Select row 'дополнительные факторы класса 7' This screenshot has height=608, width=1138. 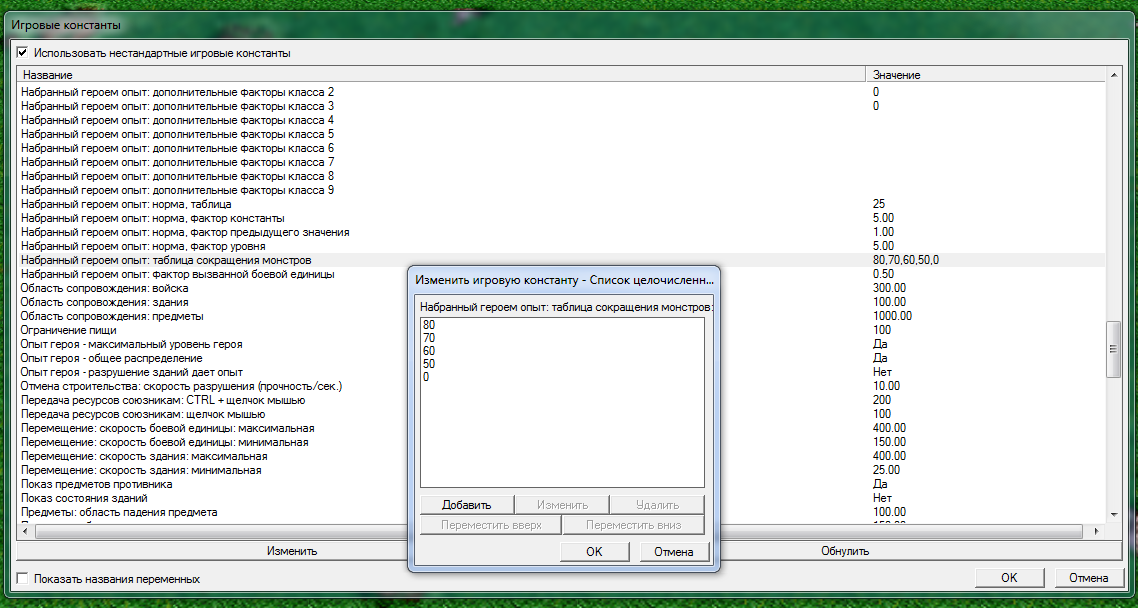(561, 162)
